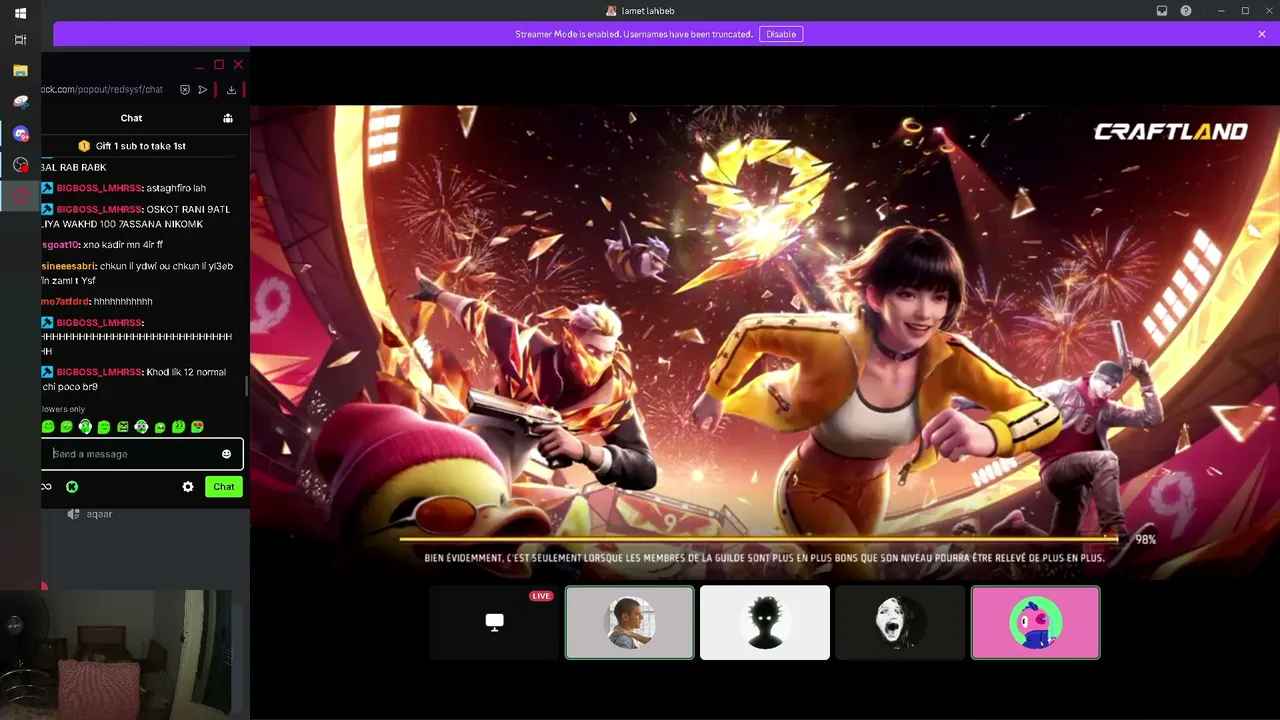Open the Snipping Tool taskbar icon

coord(20,102)
